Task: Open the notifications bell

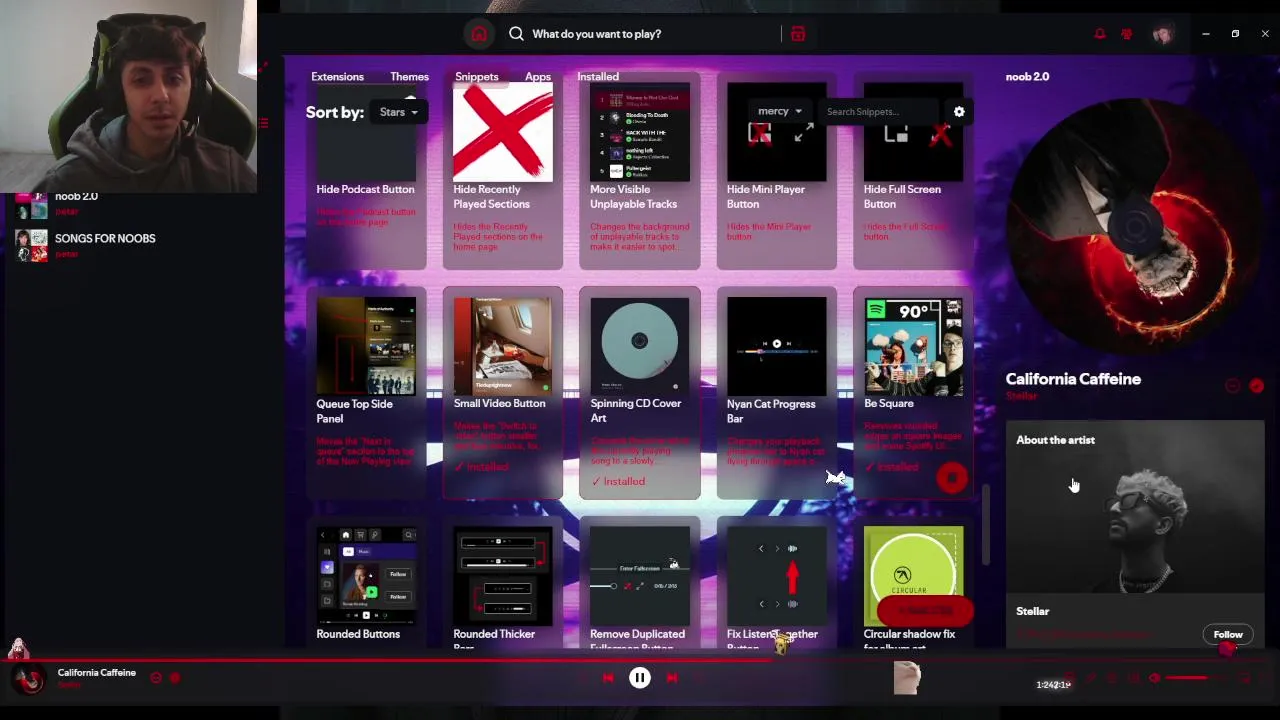Action: [x=1100, y=34]
